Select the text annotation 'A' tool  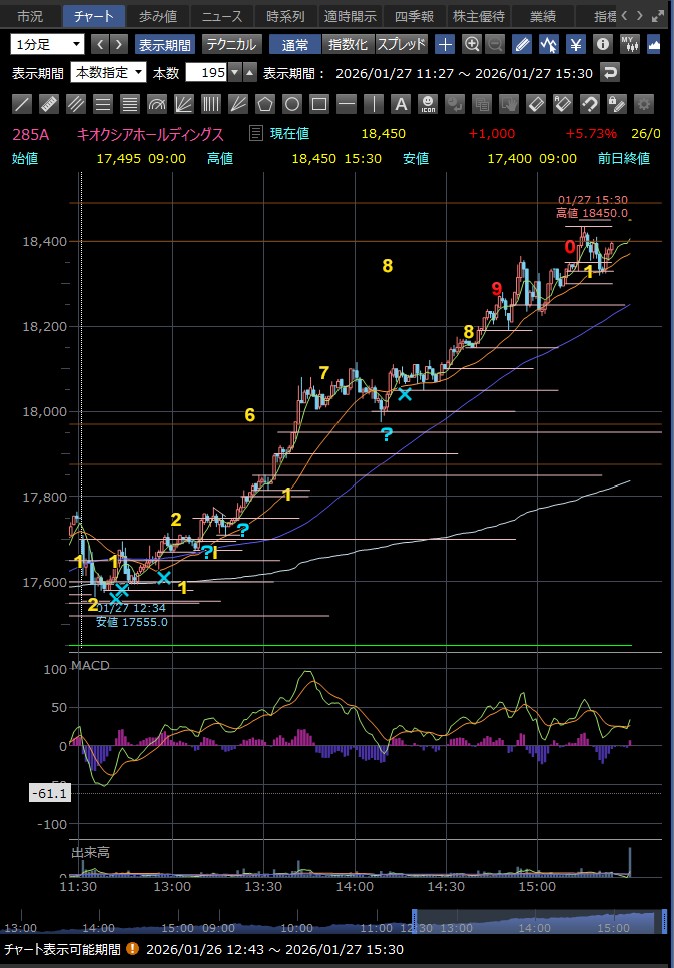pyautogui.click(x=400, y=104)
